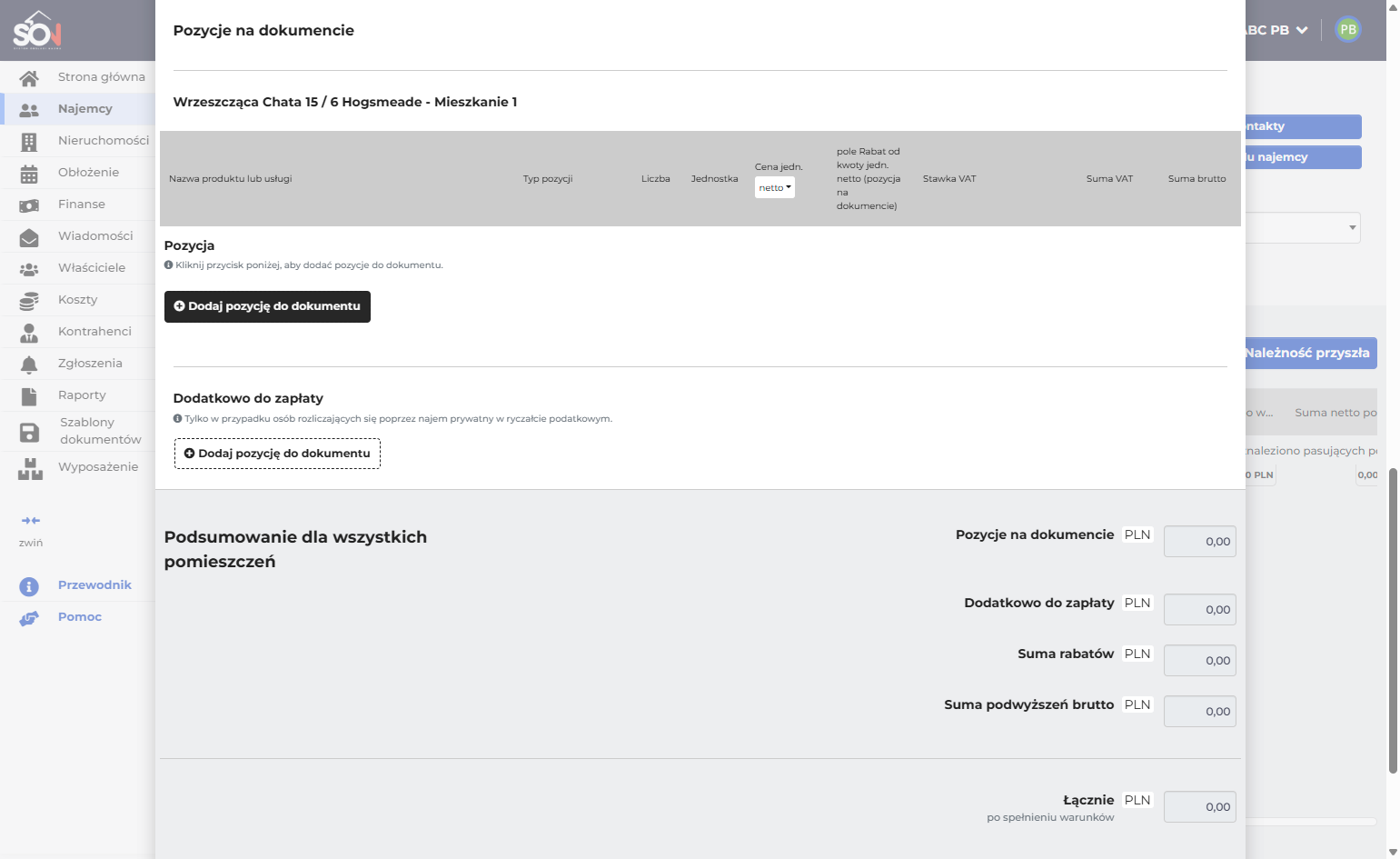This screenshot has height=859, width=1400.
Task: Go to Najemcy menu item
Action: (x=85, y=109)
